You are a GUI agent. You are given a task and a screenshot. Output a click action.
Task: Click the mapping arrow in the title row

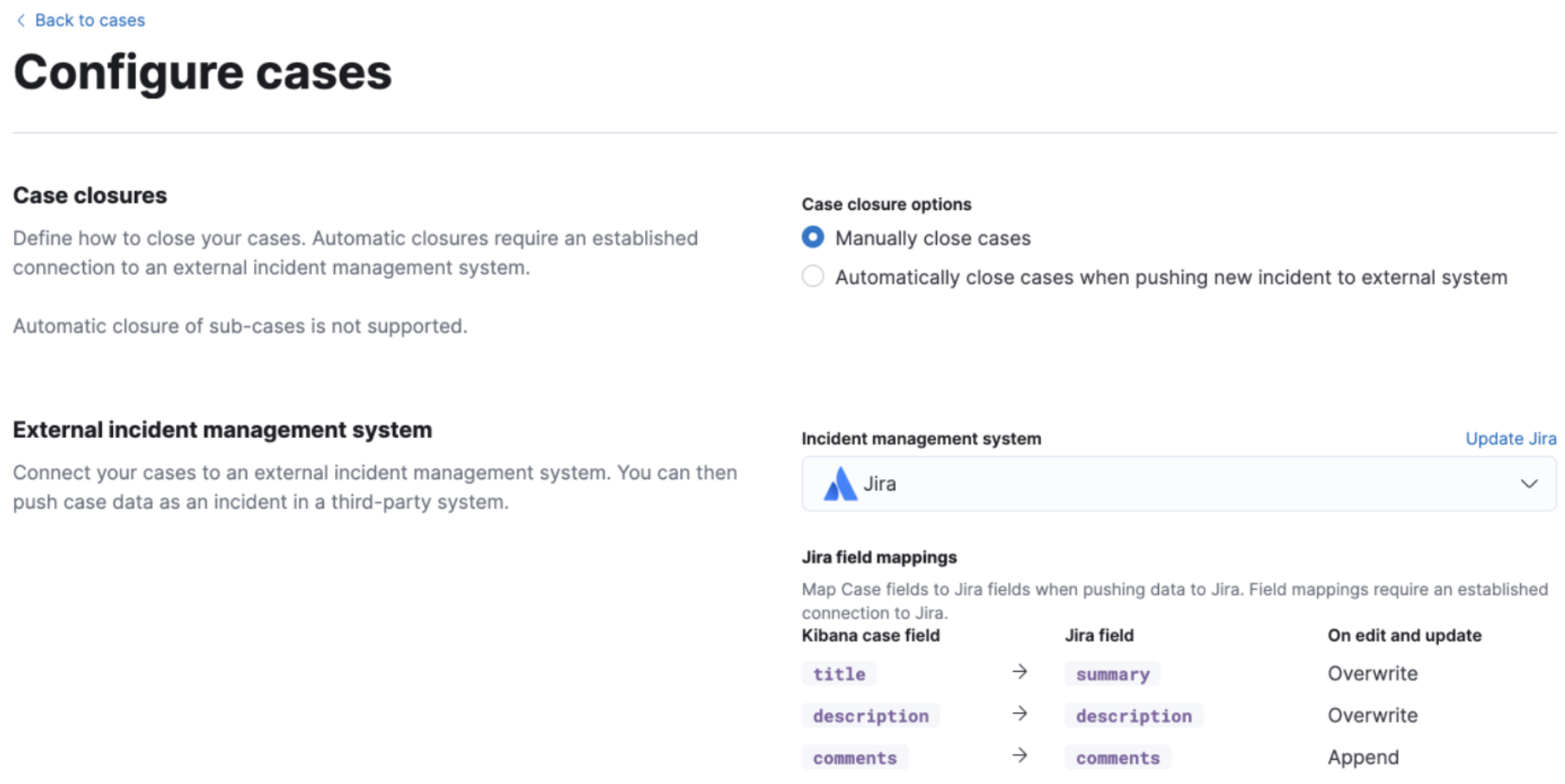(1019, 672)
